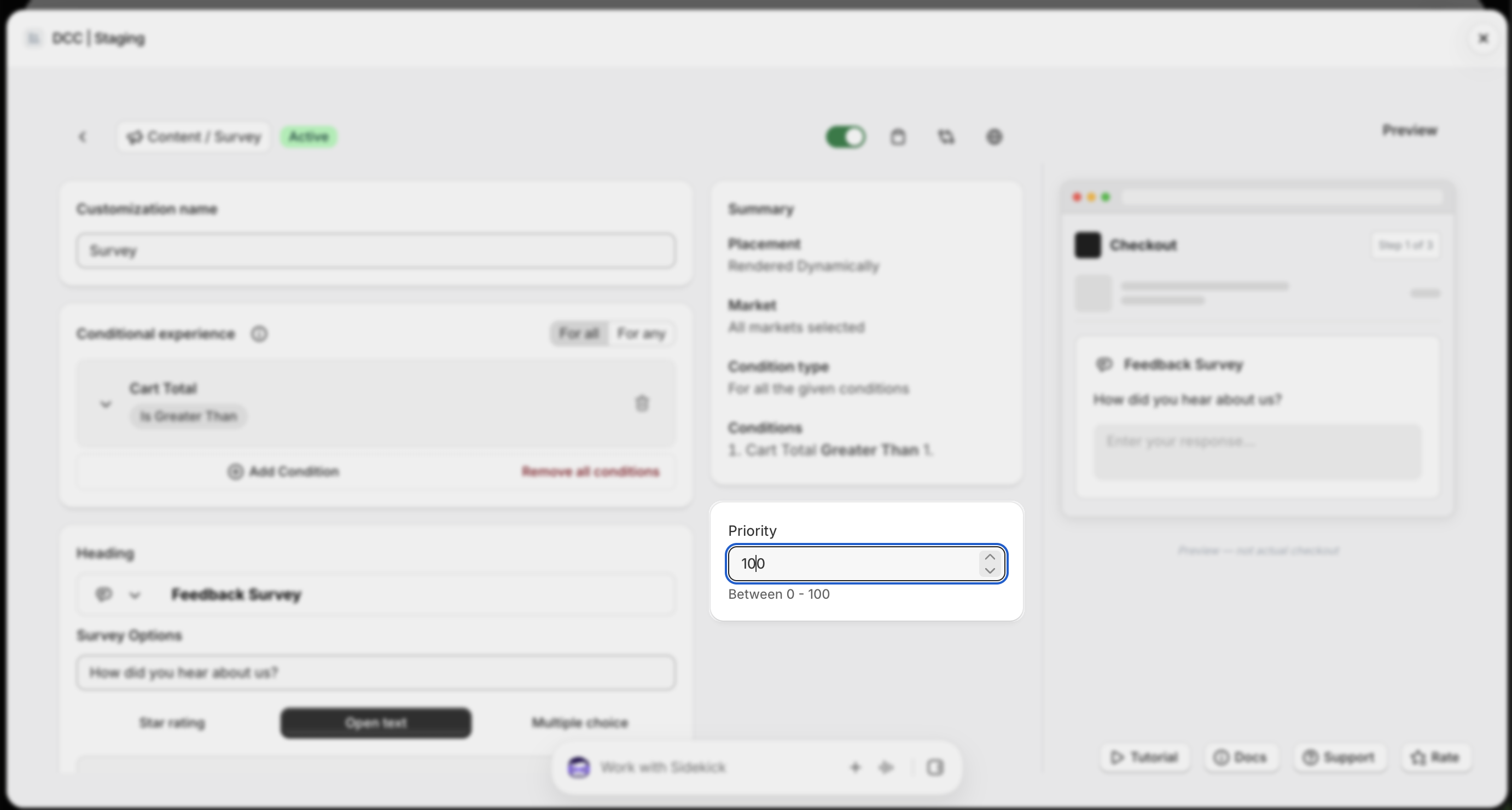Open the Tutorial button

click(x=1144, y=757)
